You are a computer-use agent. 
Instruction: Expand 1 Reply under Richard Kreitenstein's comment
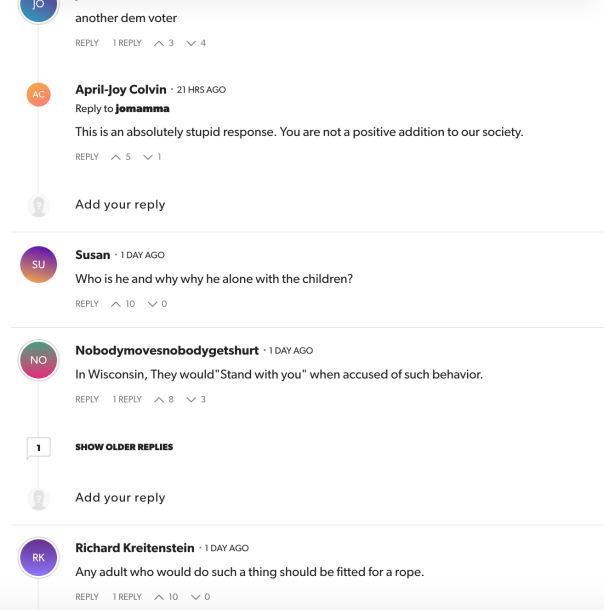tap(127, 597)
